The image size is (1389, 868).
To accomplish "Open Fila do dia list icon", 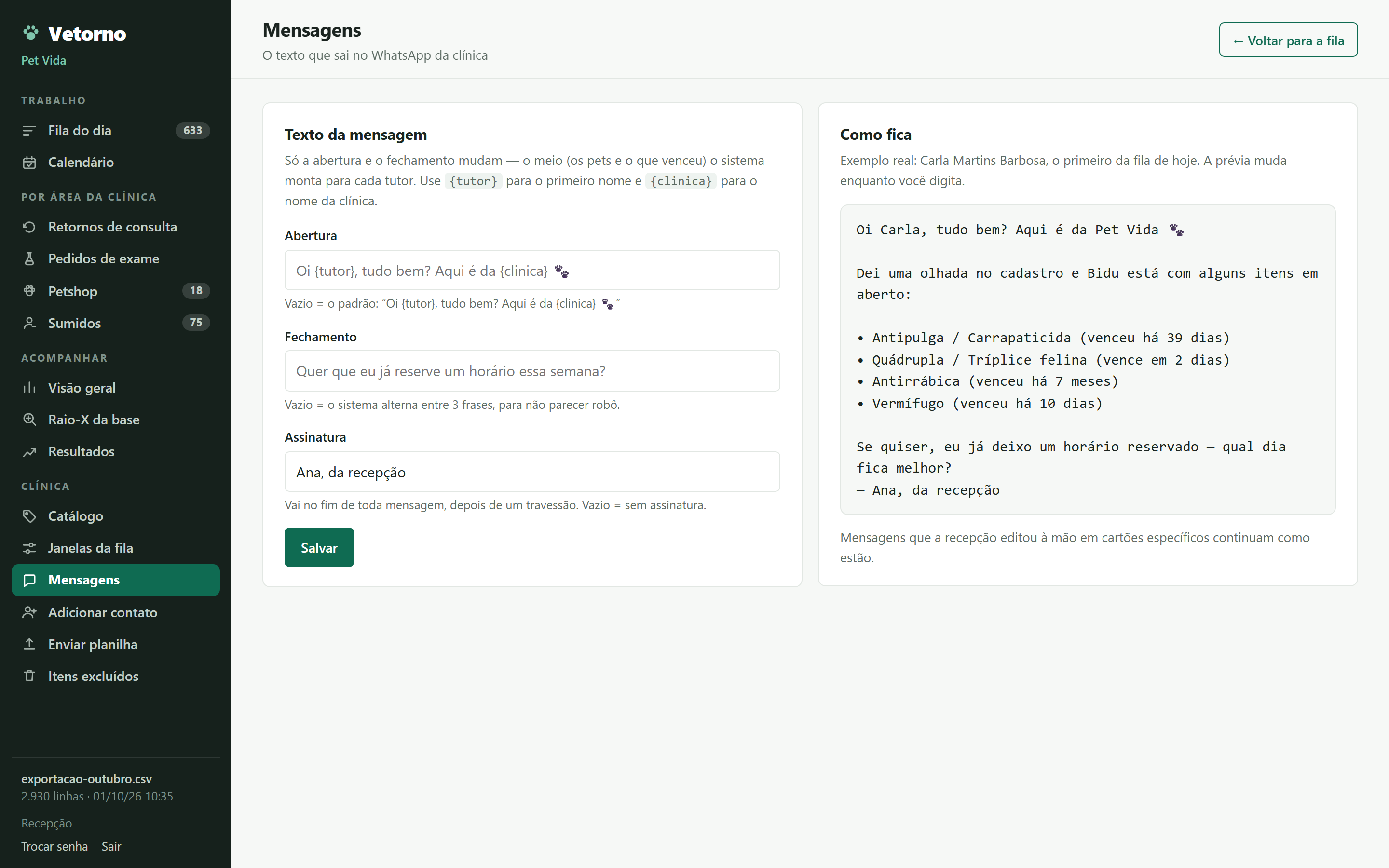I will (x=29, y=131).
